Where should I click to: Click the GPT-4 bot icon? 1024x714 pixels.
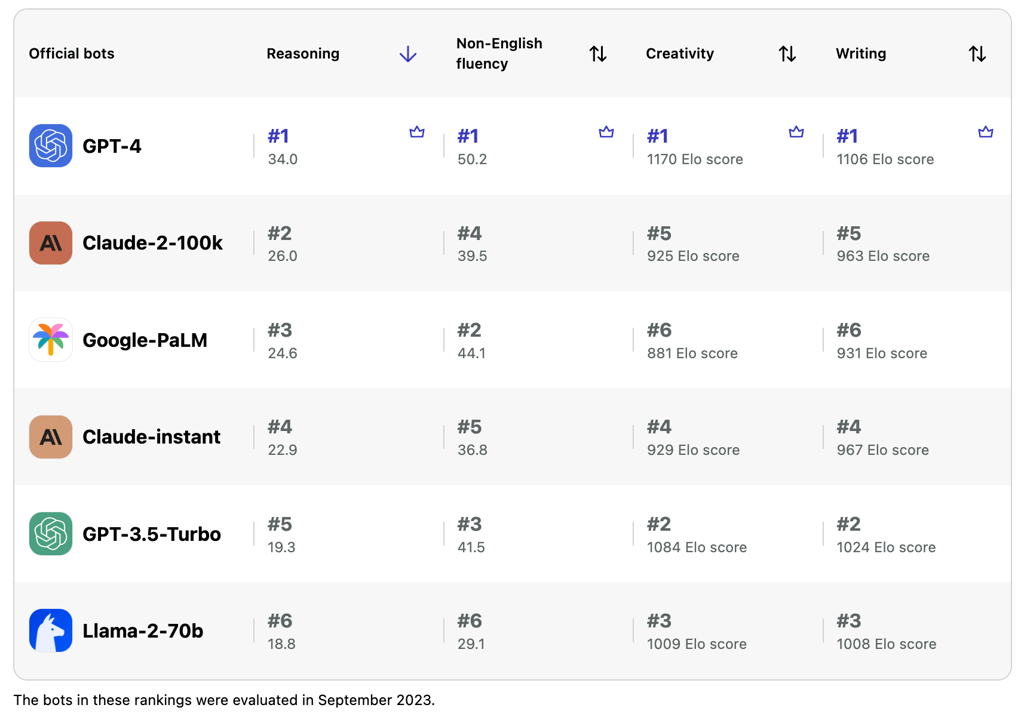[50, 146]
